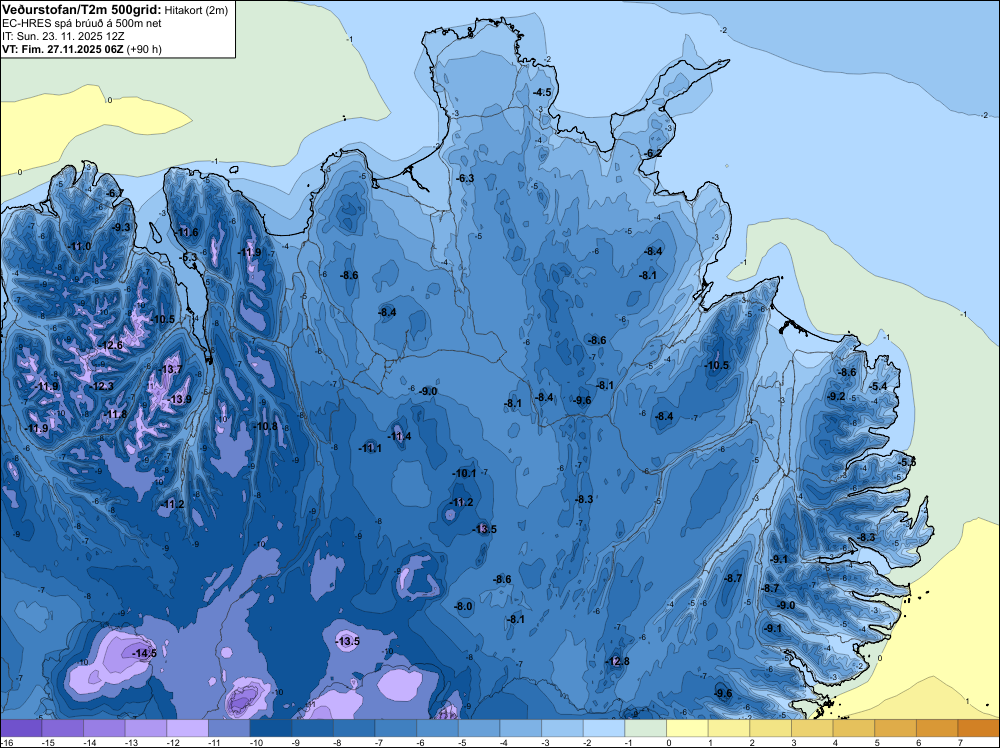1000x748 pixels.
Task: Pick the orange legend swatch between 6 and 7
Action: [x=937, y=728]
